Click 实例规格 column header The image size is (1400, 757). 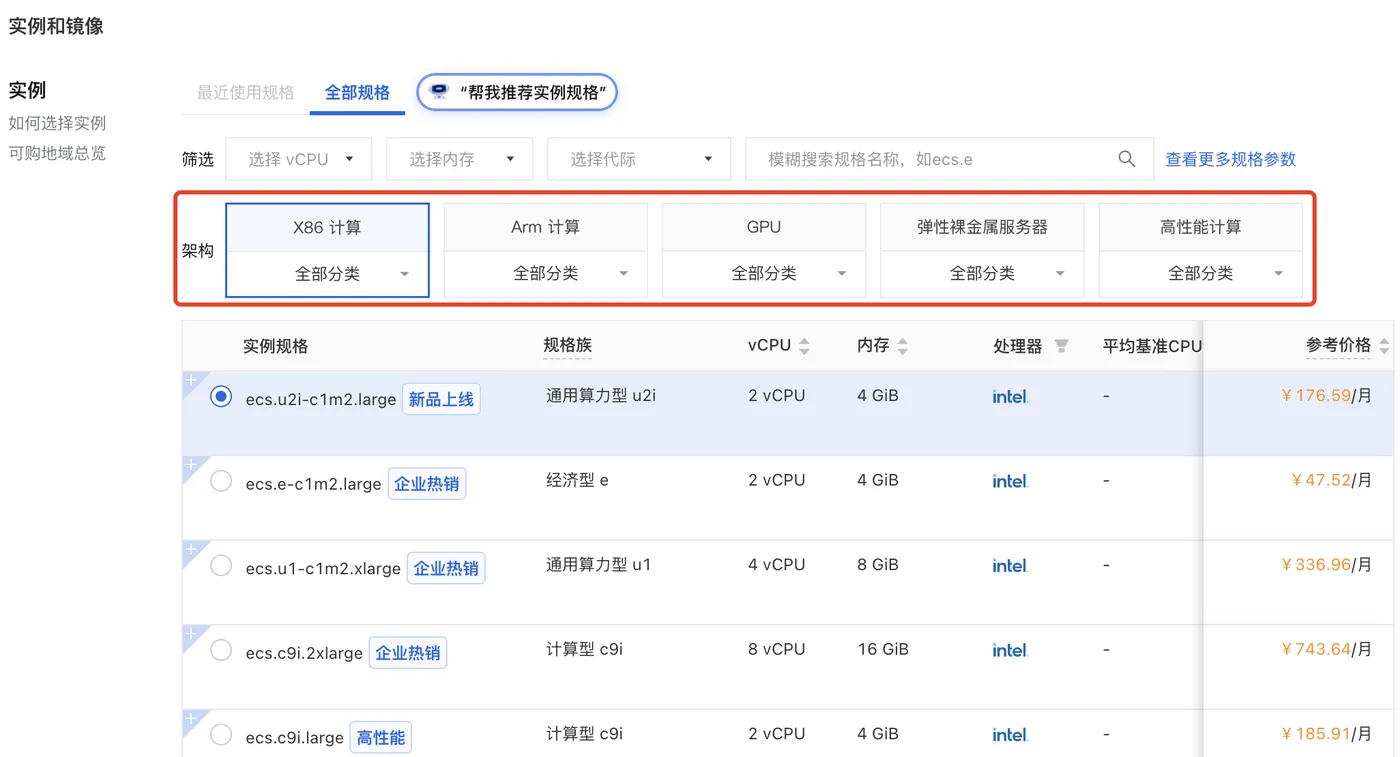[275, 346]
